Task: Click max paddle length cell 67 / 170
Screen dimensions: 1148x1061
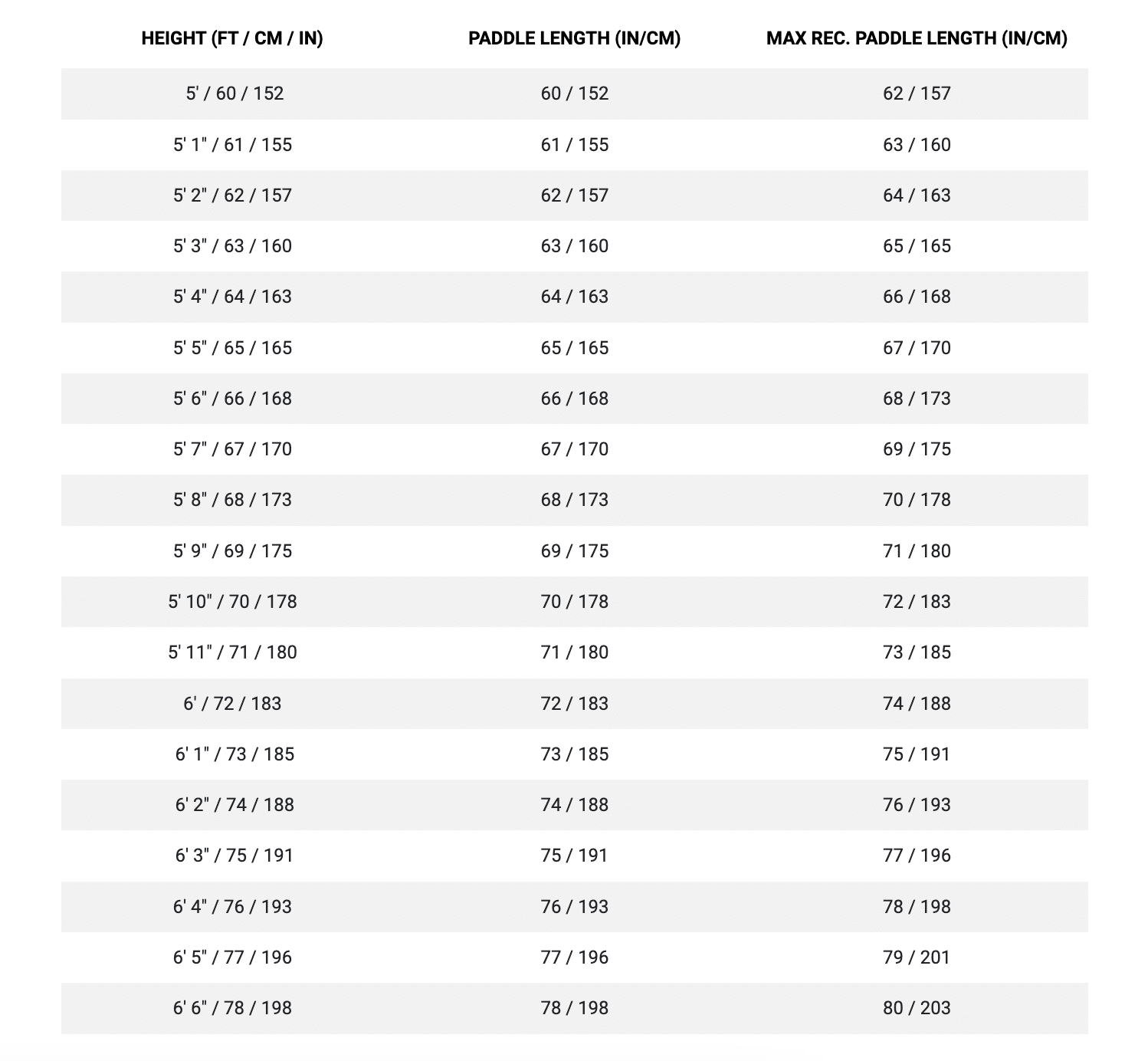Action: click(x=917, y=348)
